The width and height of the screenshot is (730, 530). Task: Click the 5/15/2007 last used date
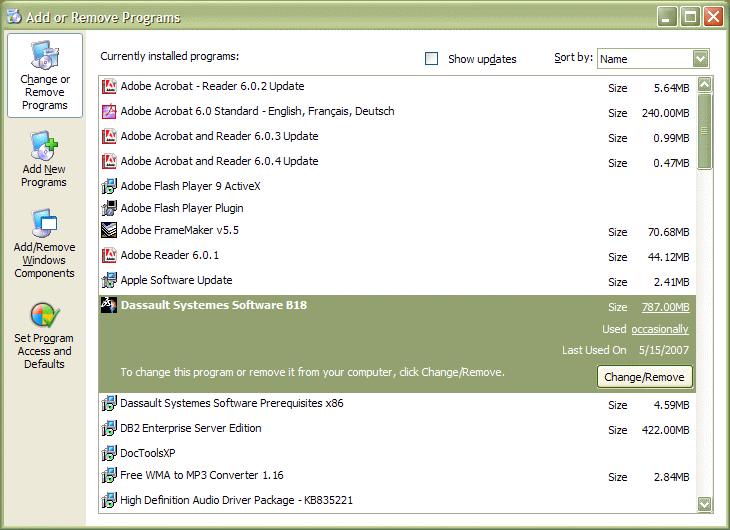point(664,350)
